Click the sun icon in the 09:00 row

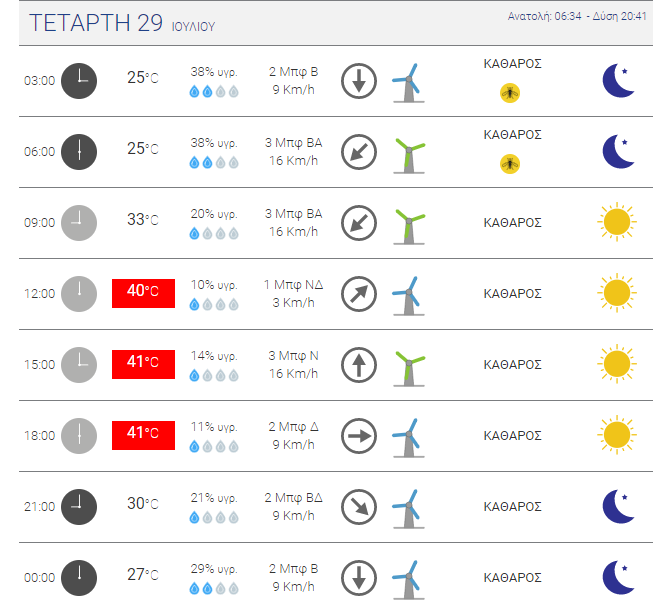click(x=617, y=222)
